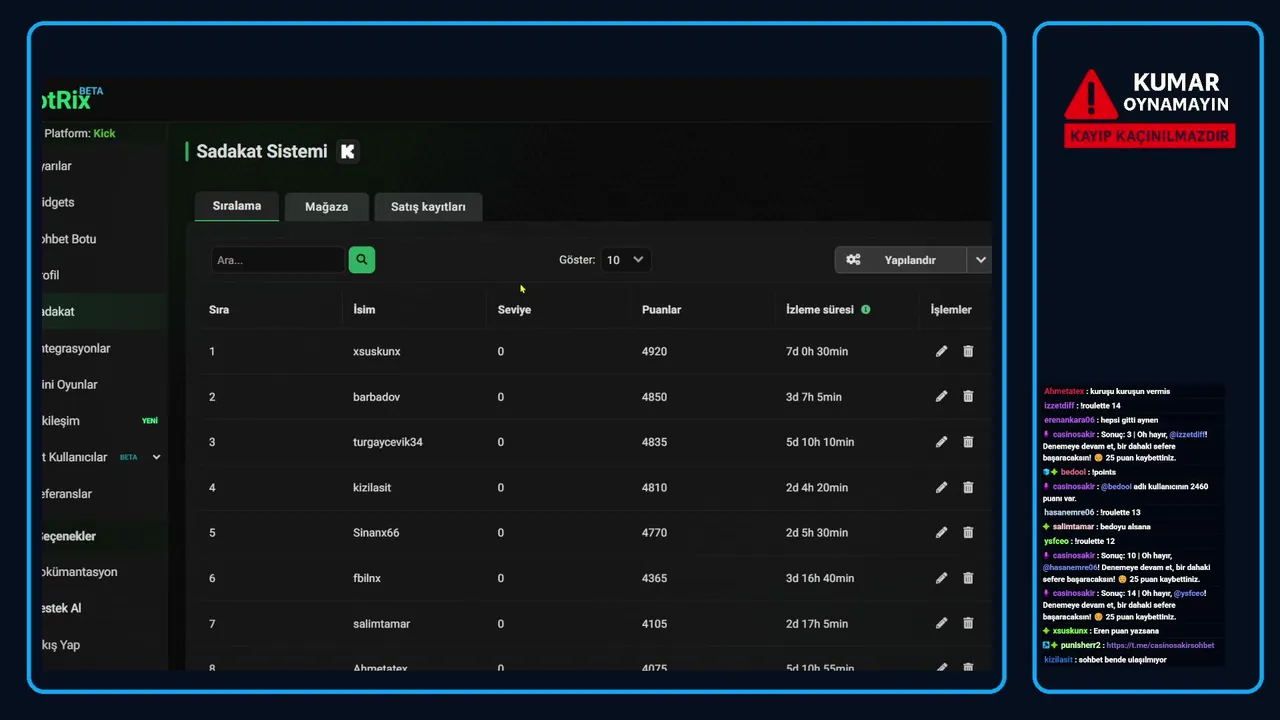The image size is (1280, 720).
Task: Sort by the Sıra column header
Action: coord(219,310)
